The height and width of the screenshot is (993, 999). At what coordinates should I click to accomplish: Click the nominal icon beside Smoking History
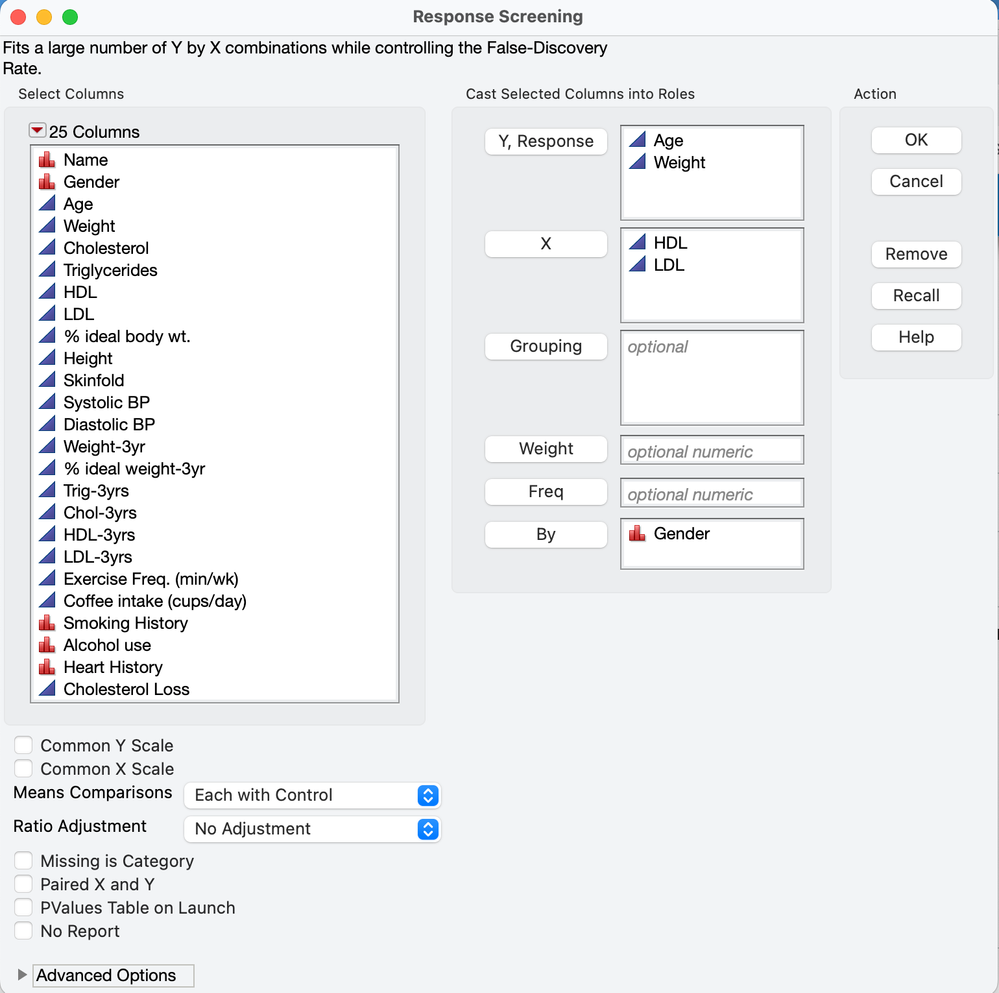click(46, 623)
